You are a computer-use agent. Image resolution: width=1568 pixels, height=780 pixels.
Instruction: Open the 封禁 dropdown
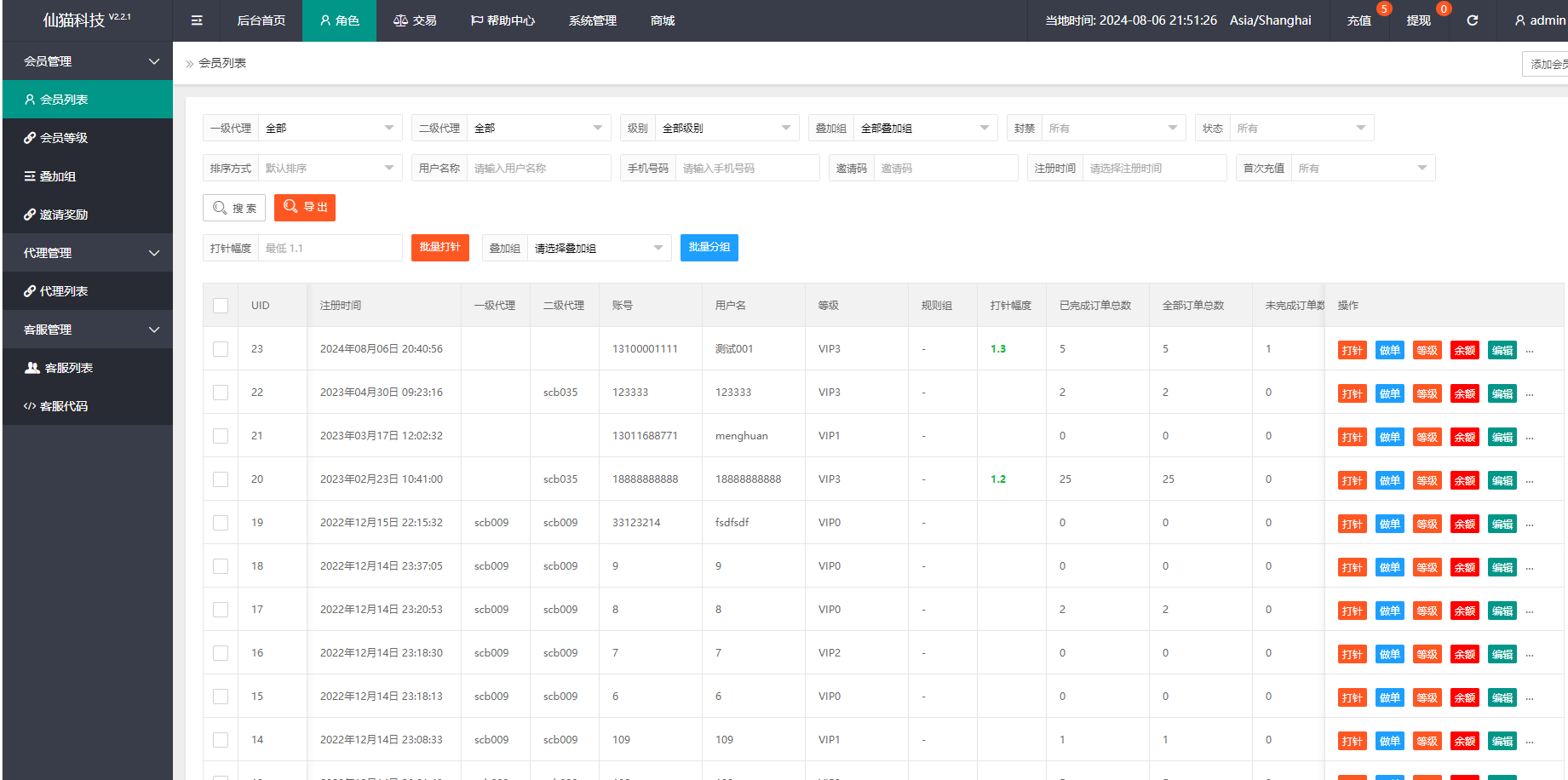[1114, 129]
